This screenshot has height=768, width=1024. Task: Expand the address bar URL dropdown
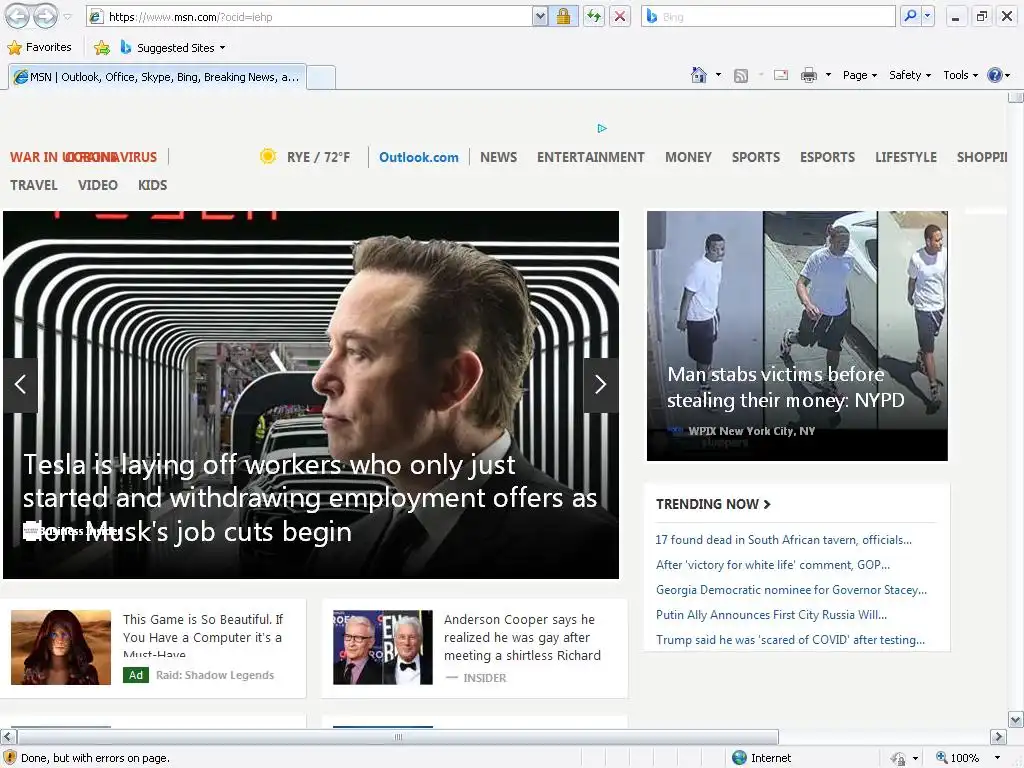[540, 17]
